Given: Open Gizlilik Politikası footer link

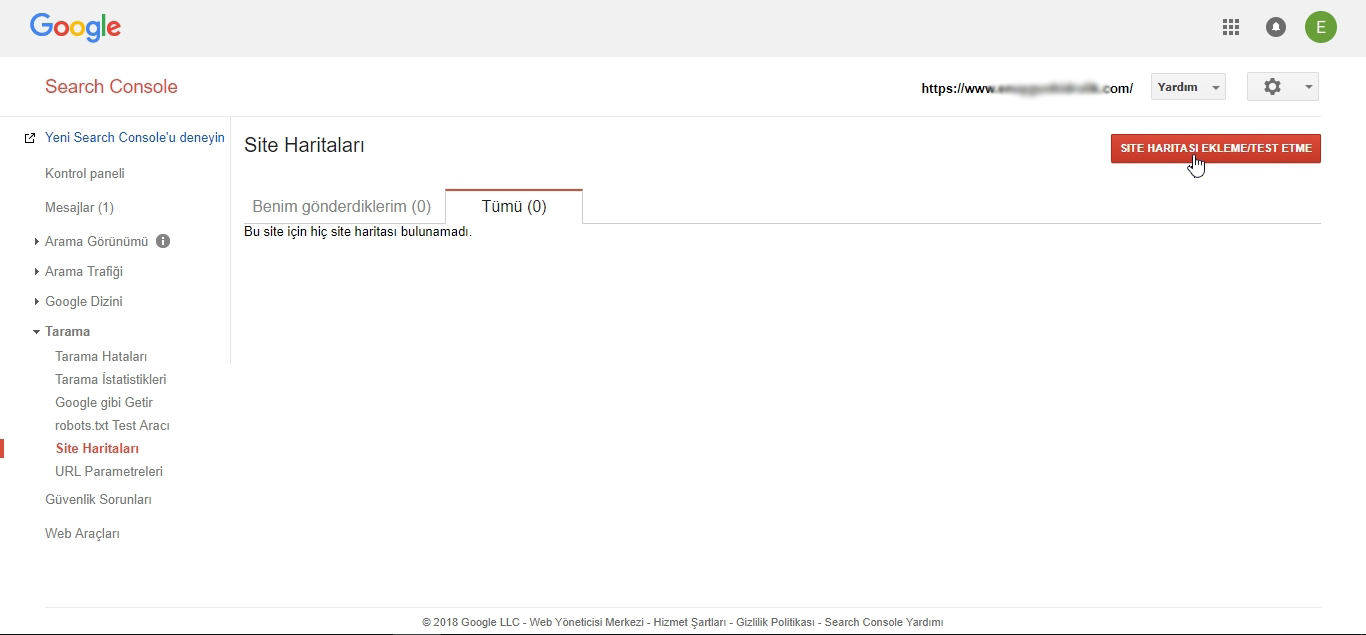Looking at the screenshot, I should 775,622.
